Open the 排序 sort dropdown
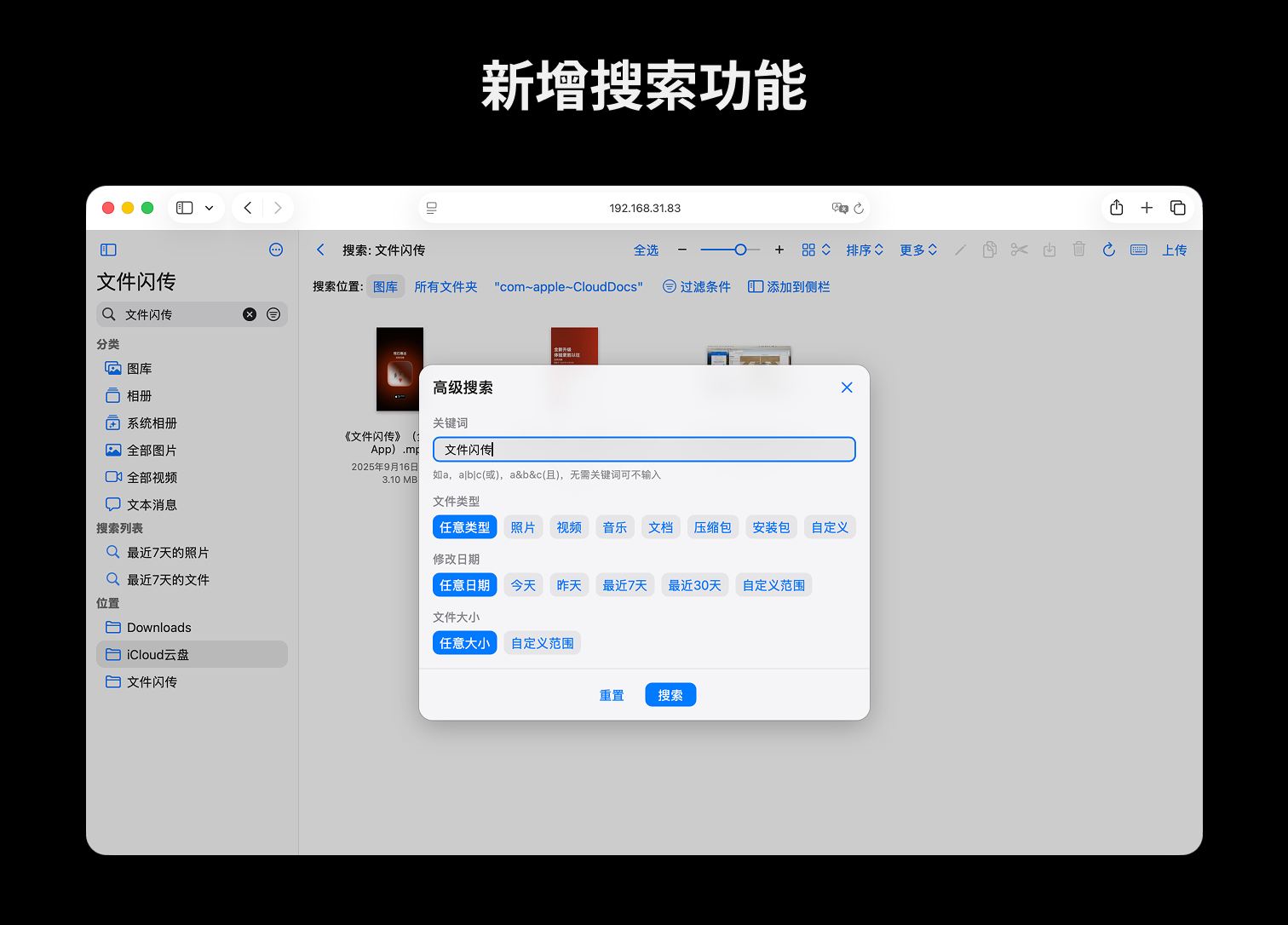The width and height of the screenshot is (1288, 925). pos(865,250)
